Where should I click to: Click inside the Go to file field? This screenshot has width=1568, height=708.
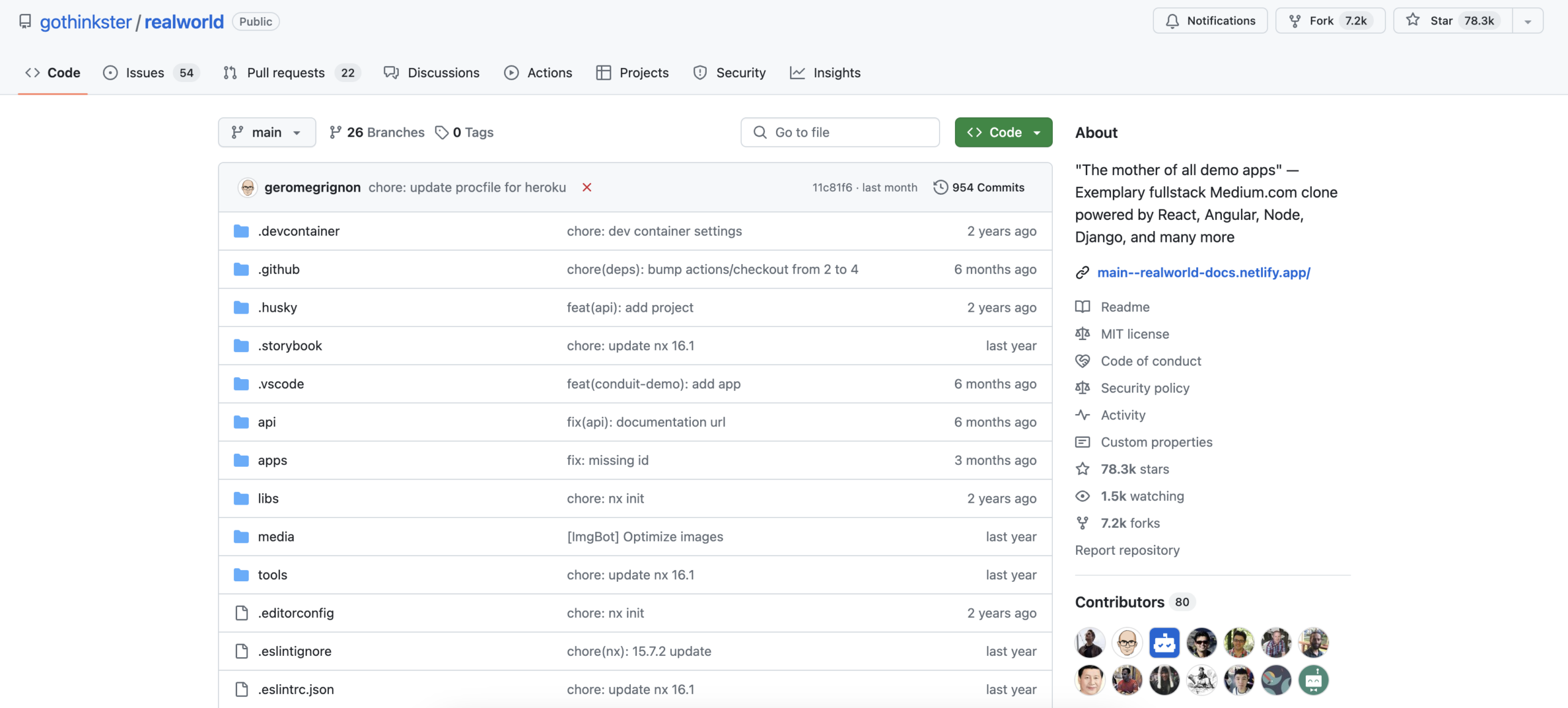coord(840,132)
